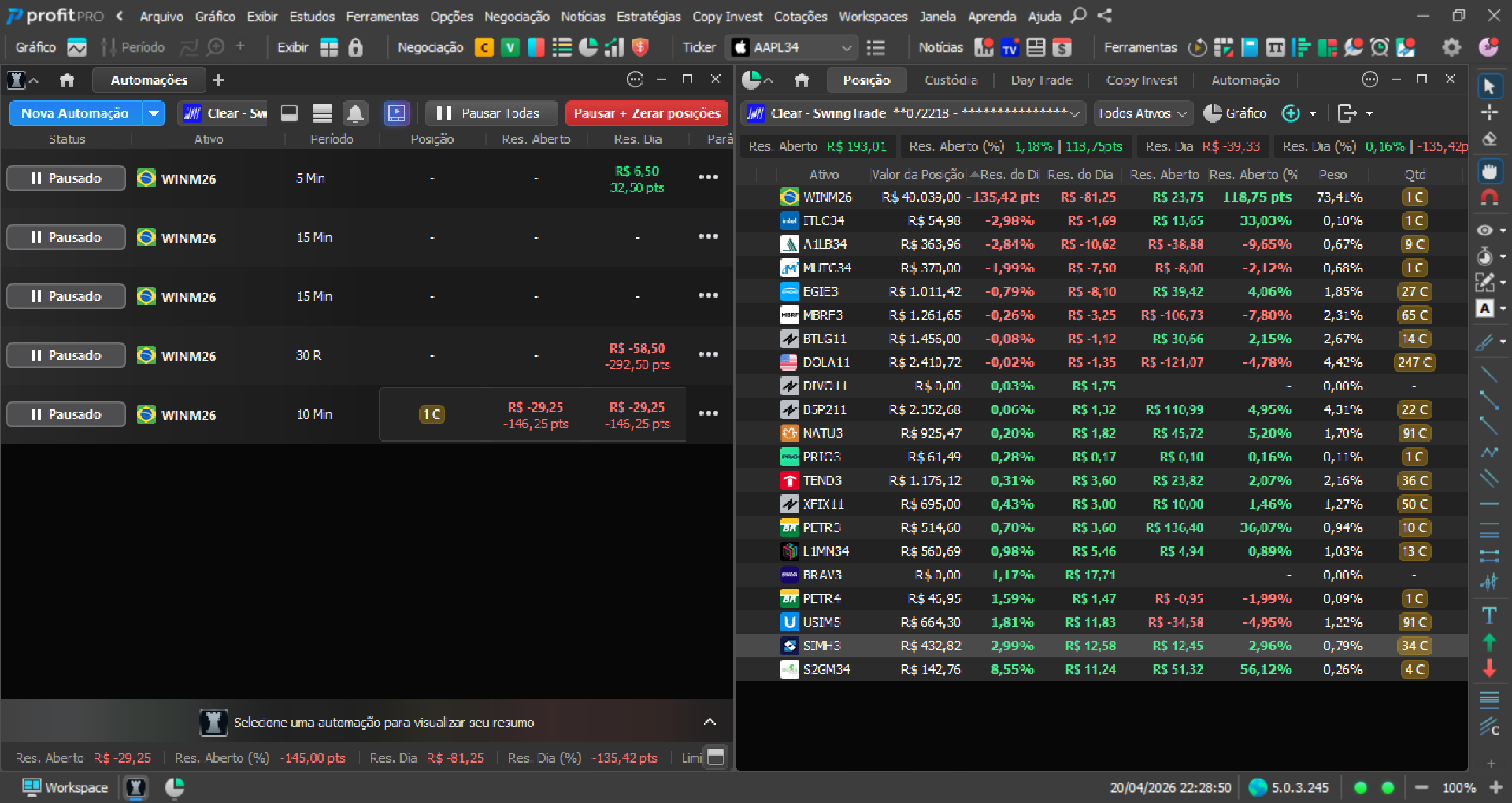Open the automation rook icon in status bar

tap(136, 787)
